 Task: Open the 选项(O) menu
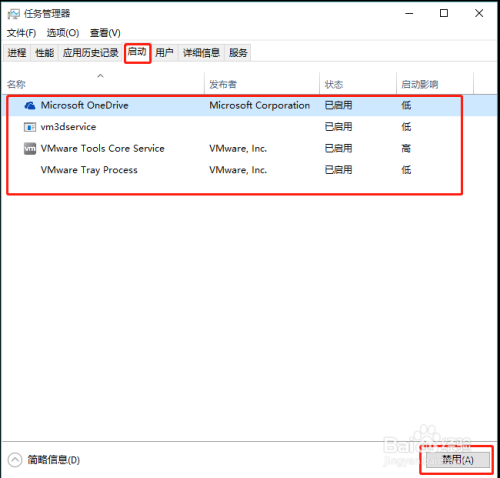coord(63,33)
